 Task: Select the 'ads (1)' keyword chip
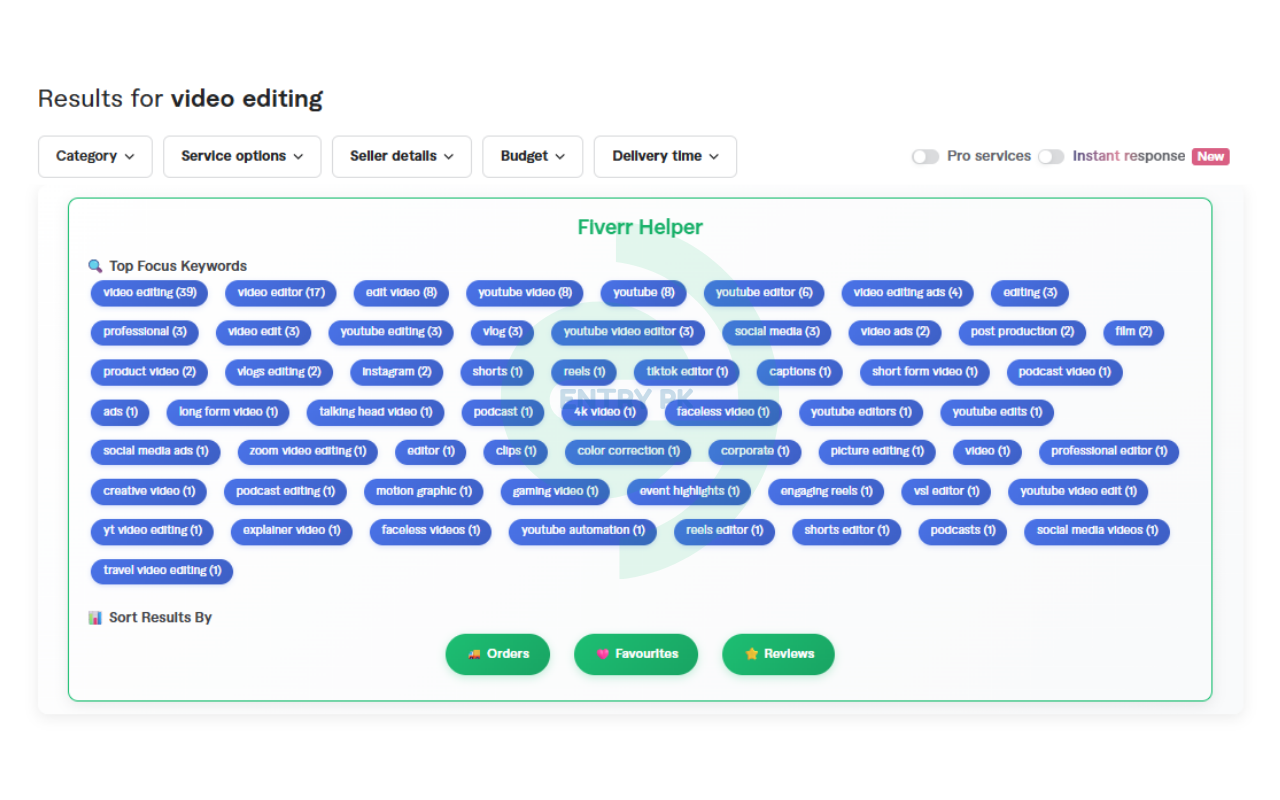tap(120, 412)
